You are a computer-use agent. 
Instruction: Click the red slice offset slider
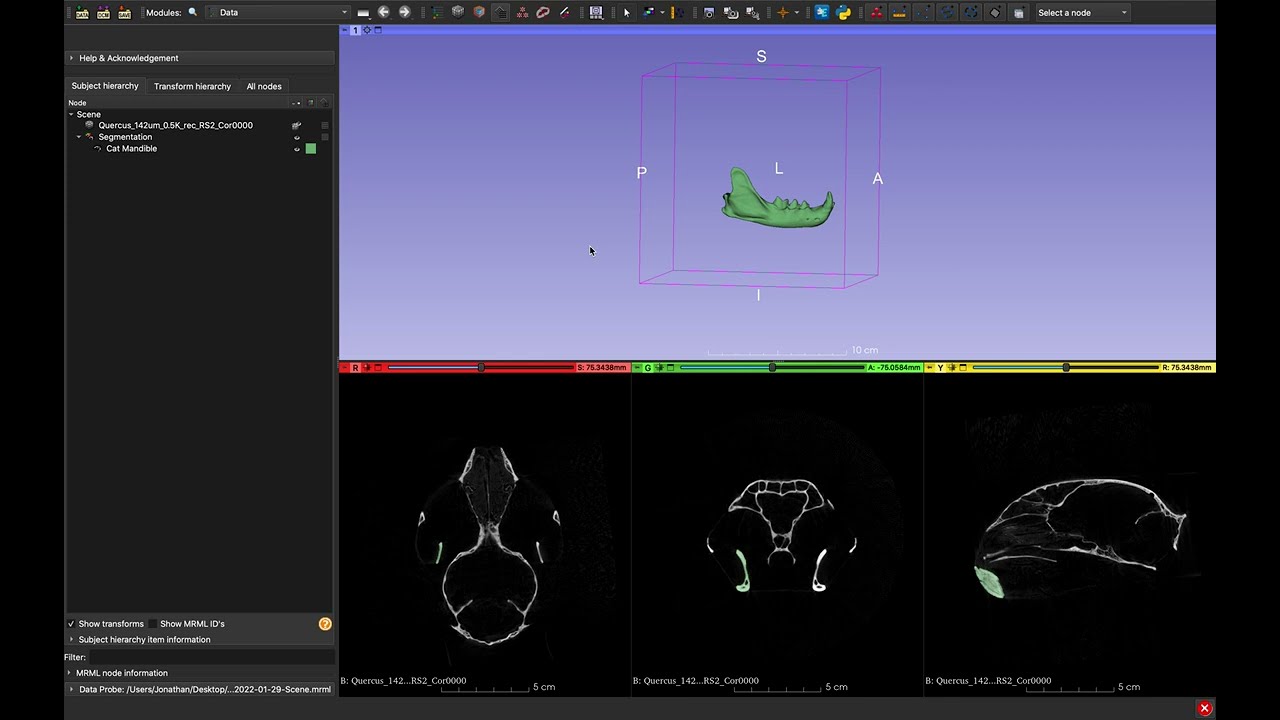coord(480,368)
